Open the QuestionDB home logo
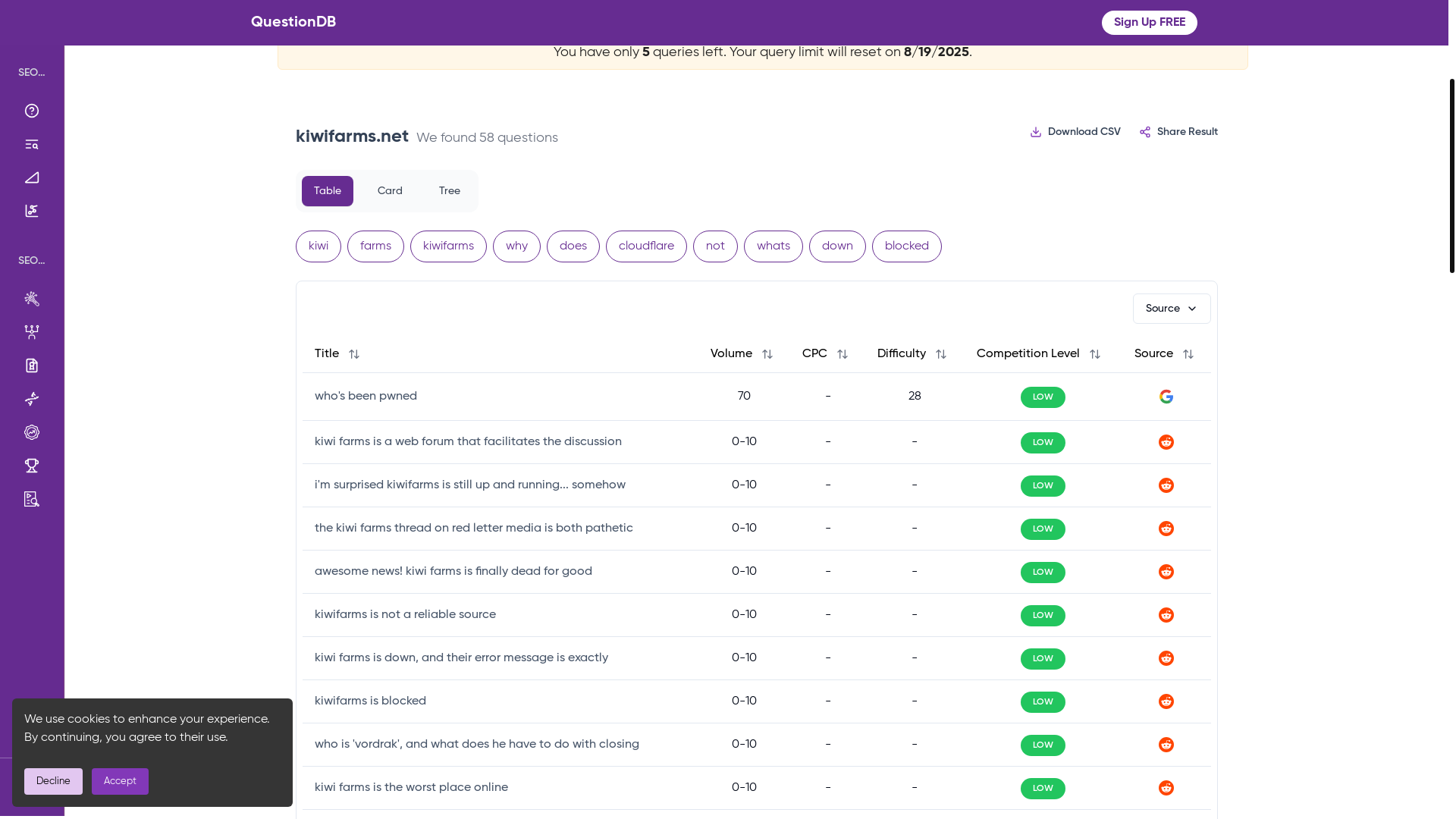This screenshot has width=1456, height=819. [x=293, y=22]
